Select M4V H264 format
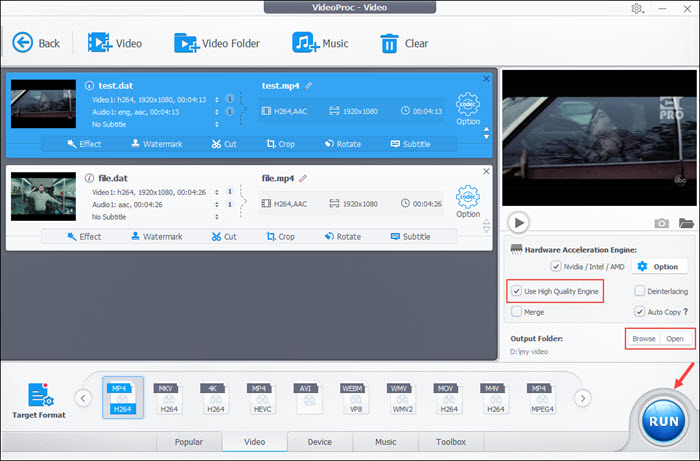The image size is (700, 461). [496, 398]
